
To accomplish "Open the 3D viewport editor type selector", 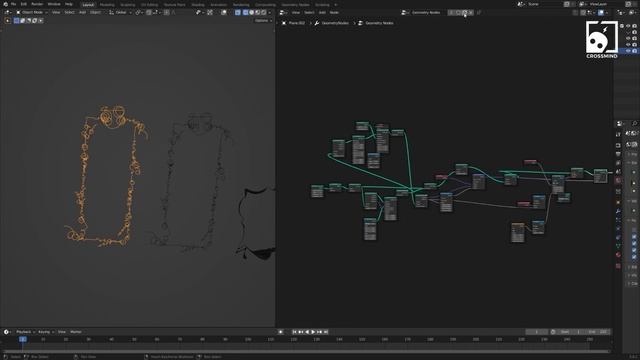I will (7, 12).
